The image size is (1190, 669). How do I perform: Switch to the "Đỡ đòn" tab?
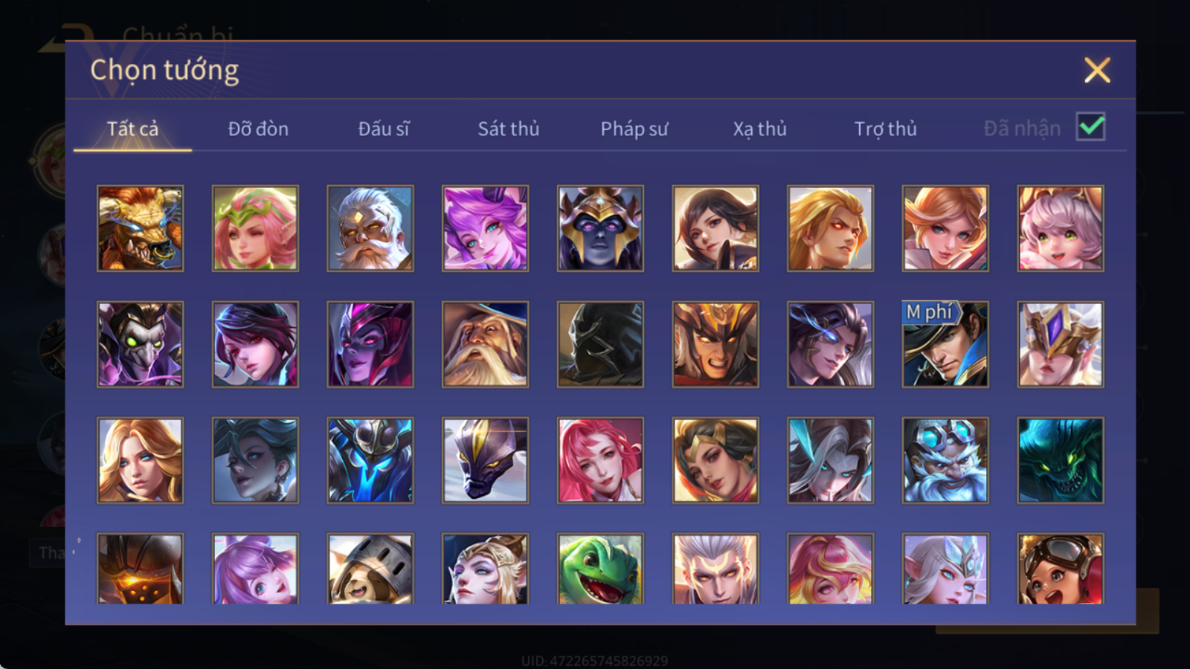click(x=258, y=129)
